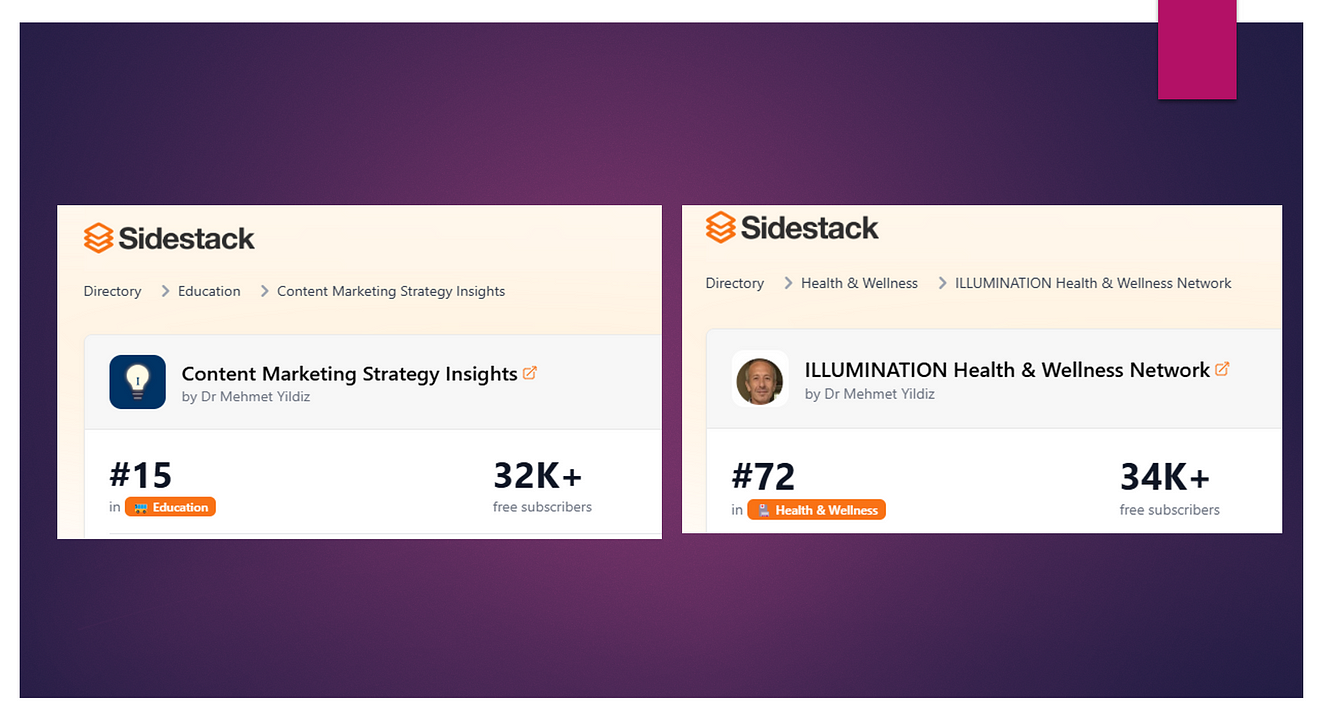Click the #15 ranking number
Screen dimensions: 1320x716
click(140, 474)
